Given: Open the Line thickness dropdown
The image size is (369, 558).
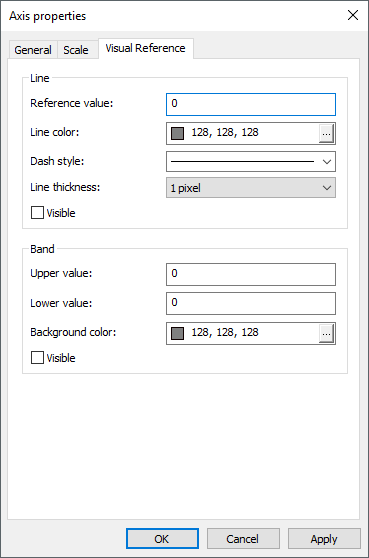Looking at the screenshot, I should click(251, 188).
